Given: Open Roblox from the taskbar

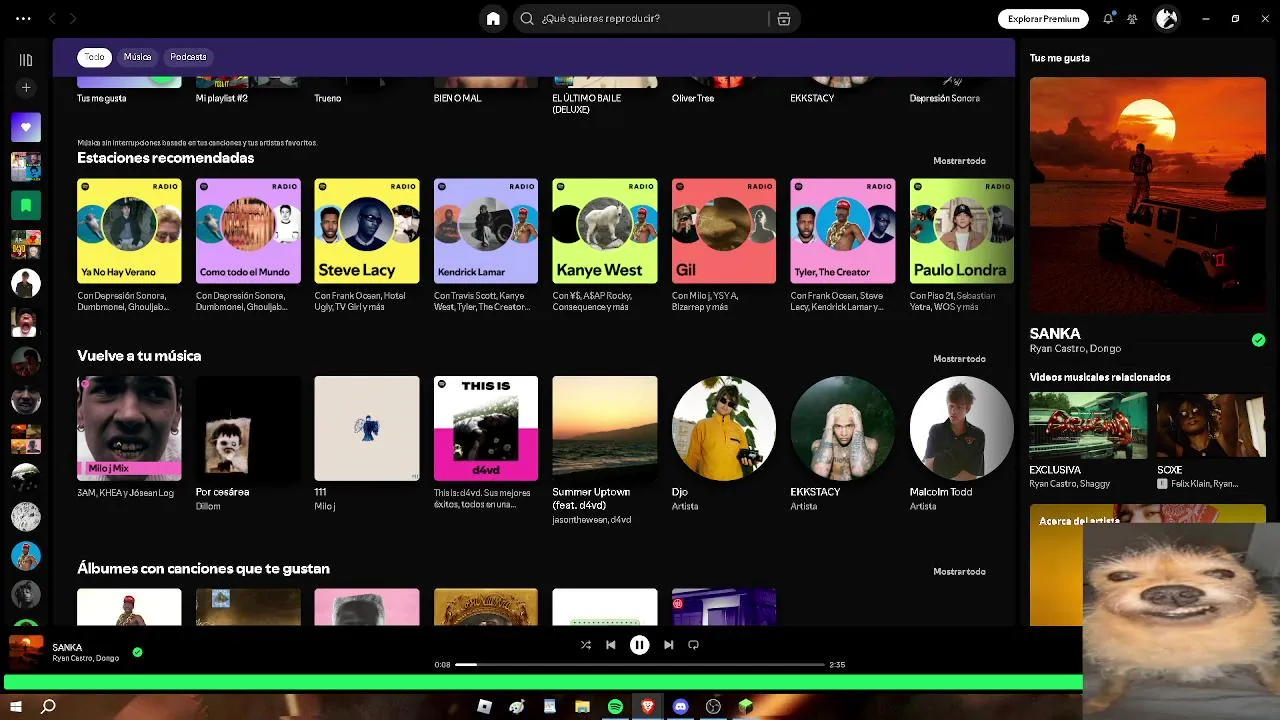Looking at the screenshot, I should 485,707.
